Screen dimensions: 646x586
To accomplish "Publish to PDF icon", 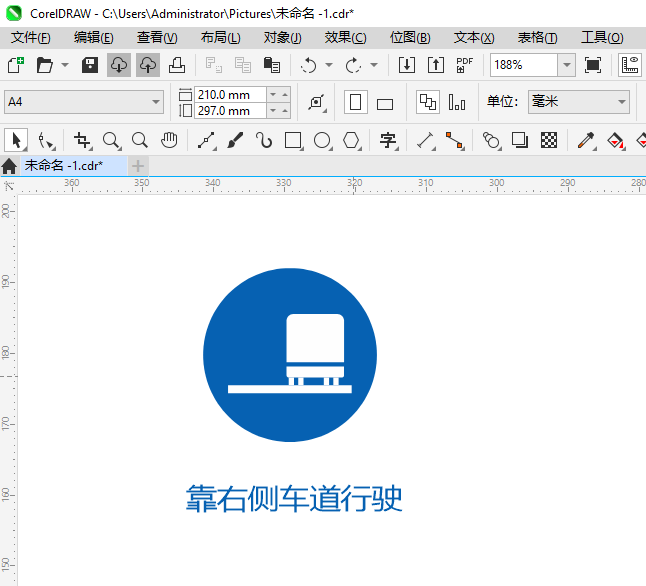I will pos(464,65).
